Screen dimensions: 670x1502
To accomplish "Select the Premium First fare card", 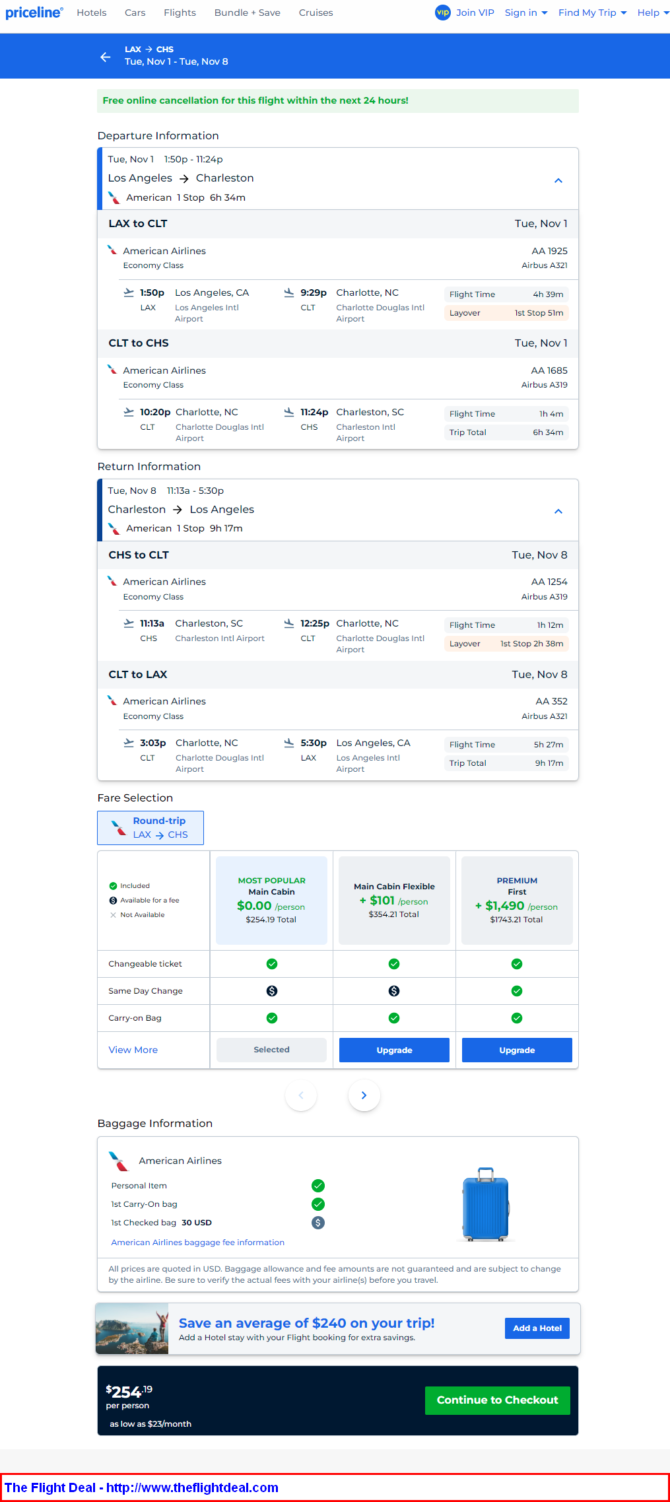I will [517, 900].
